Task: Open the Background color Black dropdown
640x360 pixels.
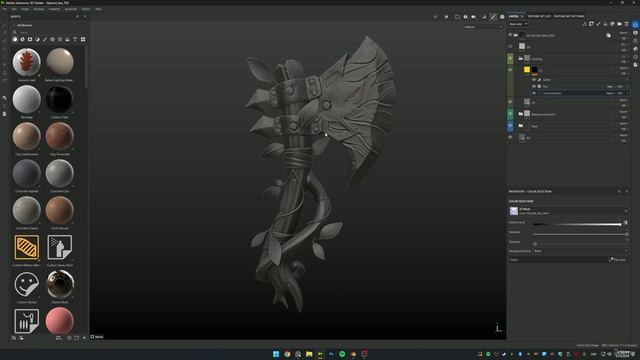Action: pos(580,251)
